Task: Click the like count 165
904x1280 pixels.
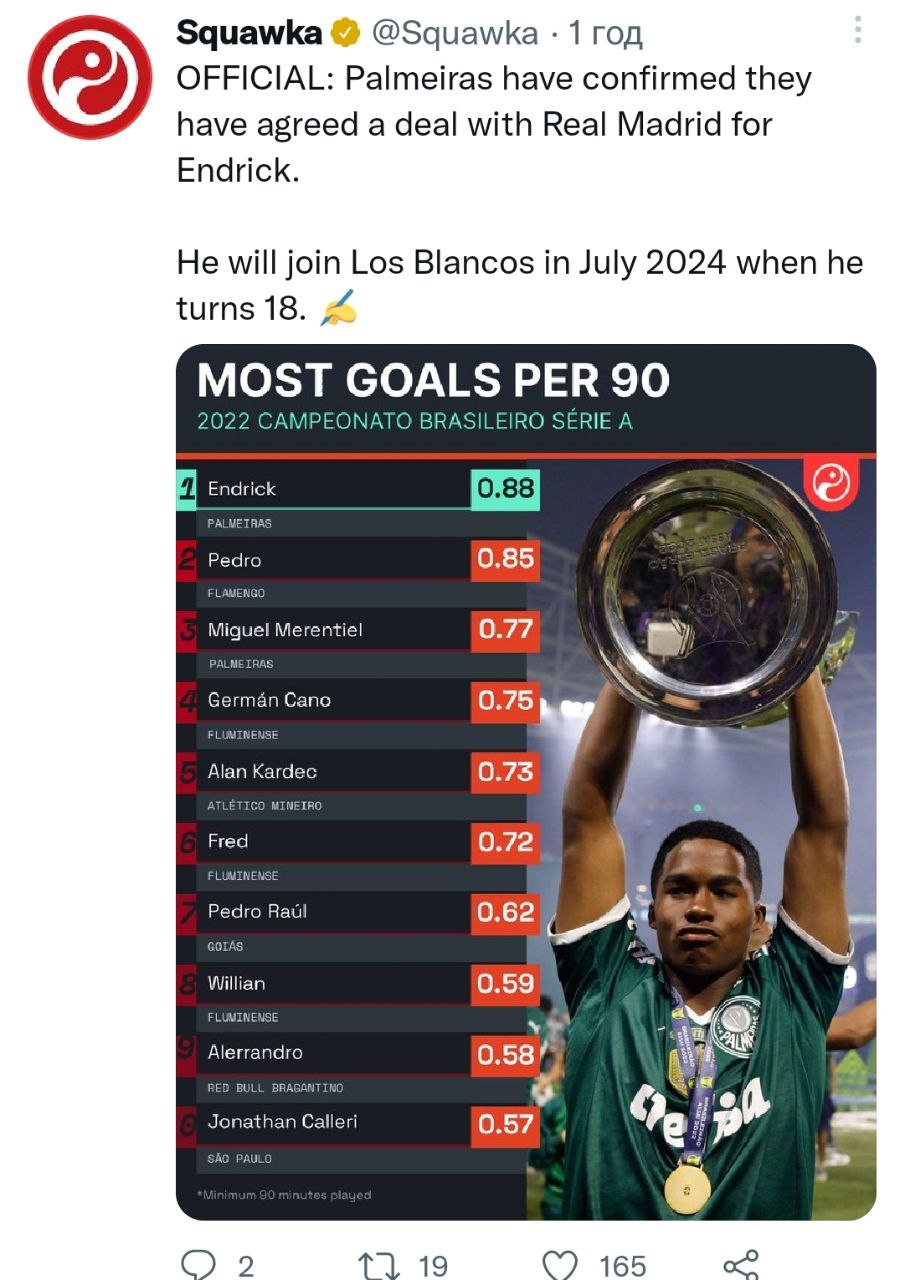Action: click(622, 1265)
